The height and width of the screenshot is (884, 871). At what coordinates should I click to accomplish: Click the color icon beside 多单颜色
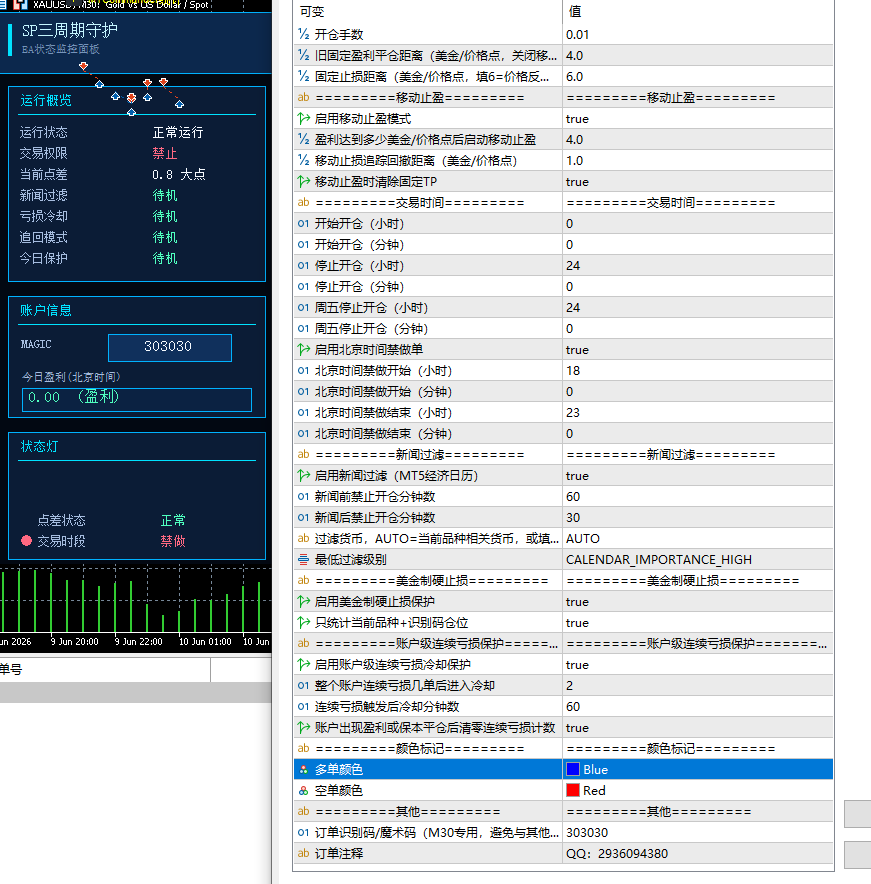point(303,770)
